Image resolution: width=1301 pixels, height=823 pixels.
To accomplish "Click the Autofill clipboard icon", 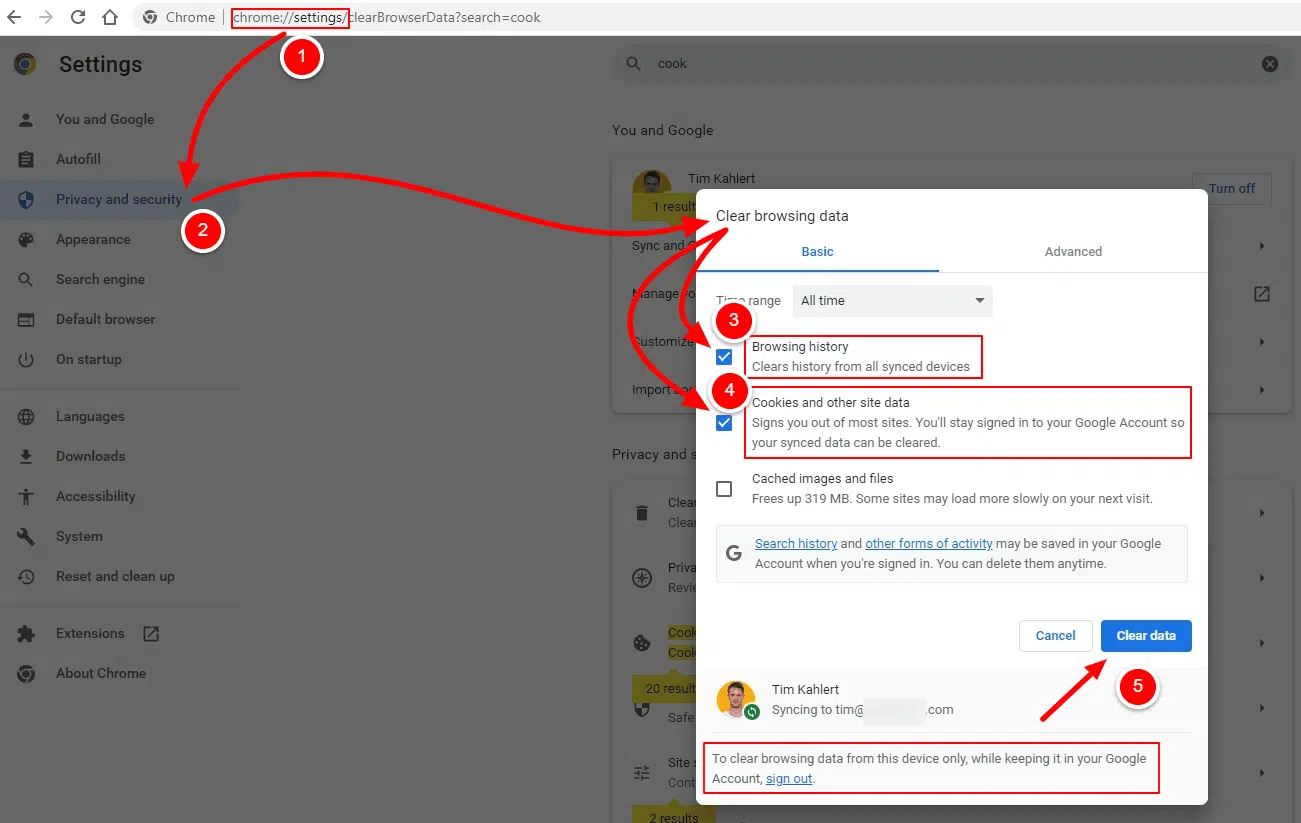I will (26, 159).
